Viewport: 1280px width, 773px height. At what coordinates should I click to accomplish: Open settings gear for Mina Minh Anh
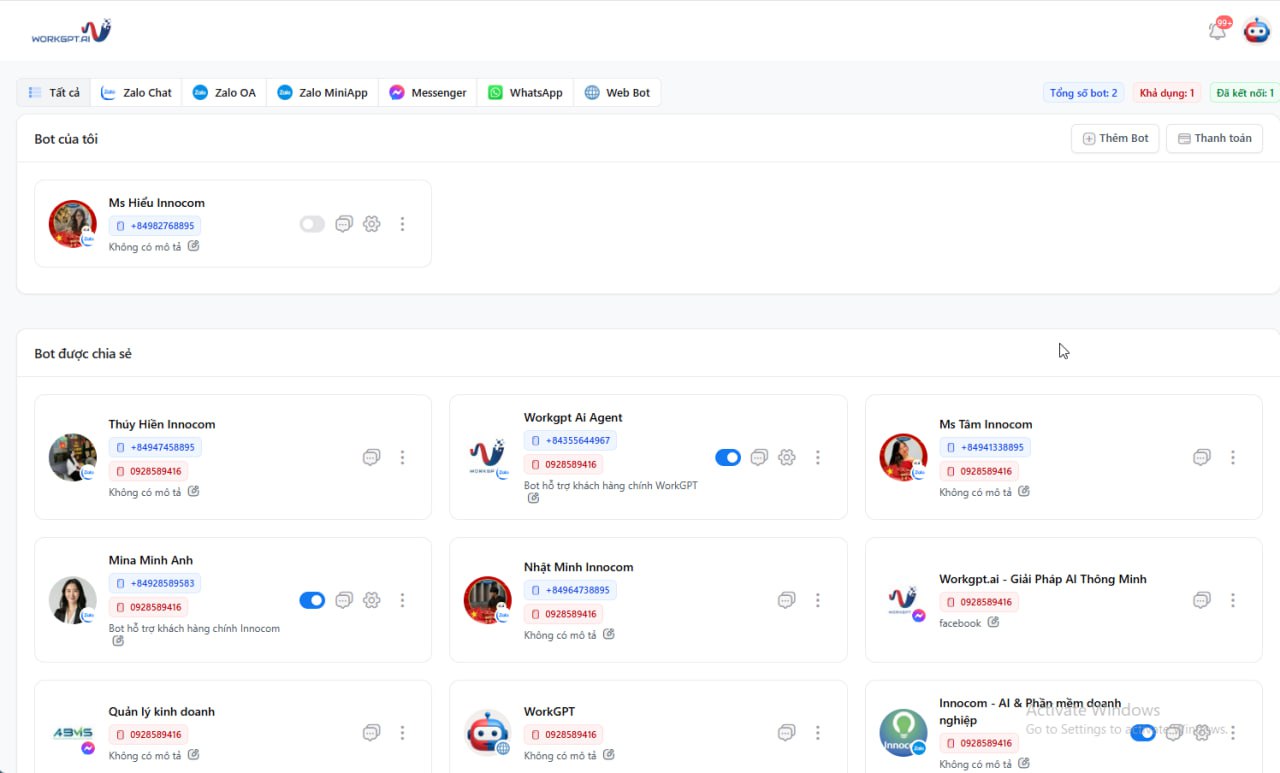372,600
